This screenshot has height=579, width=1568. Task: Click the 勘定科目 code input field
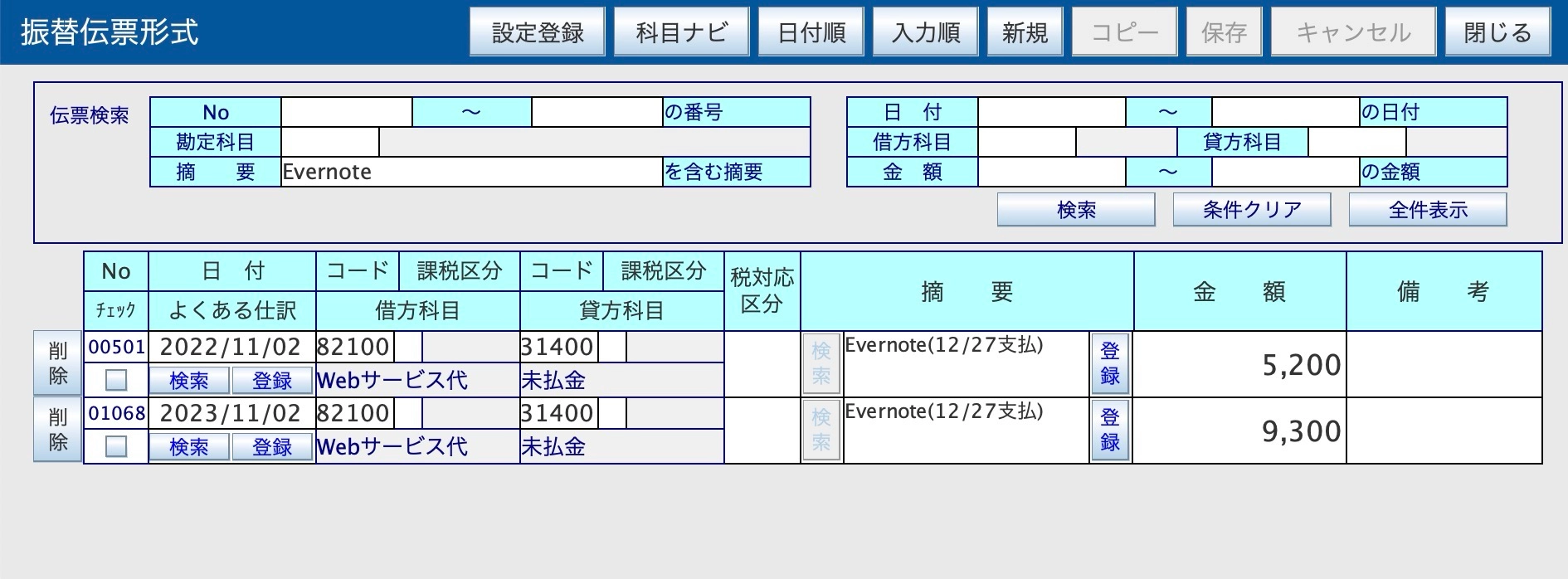330,142
